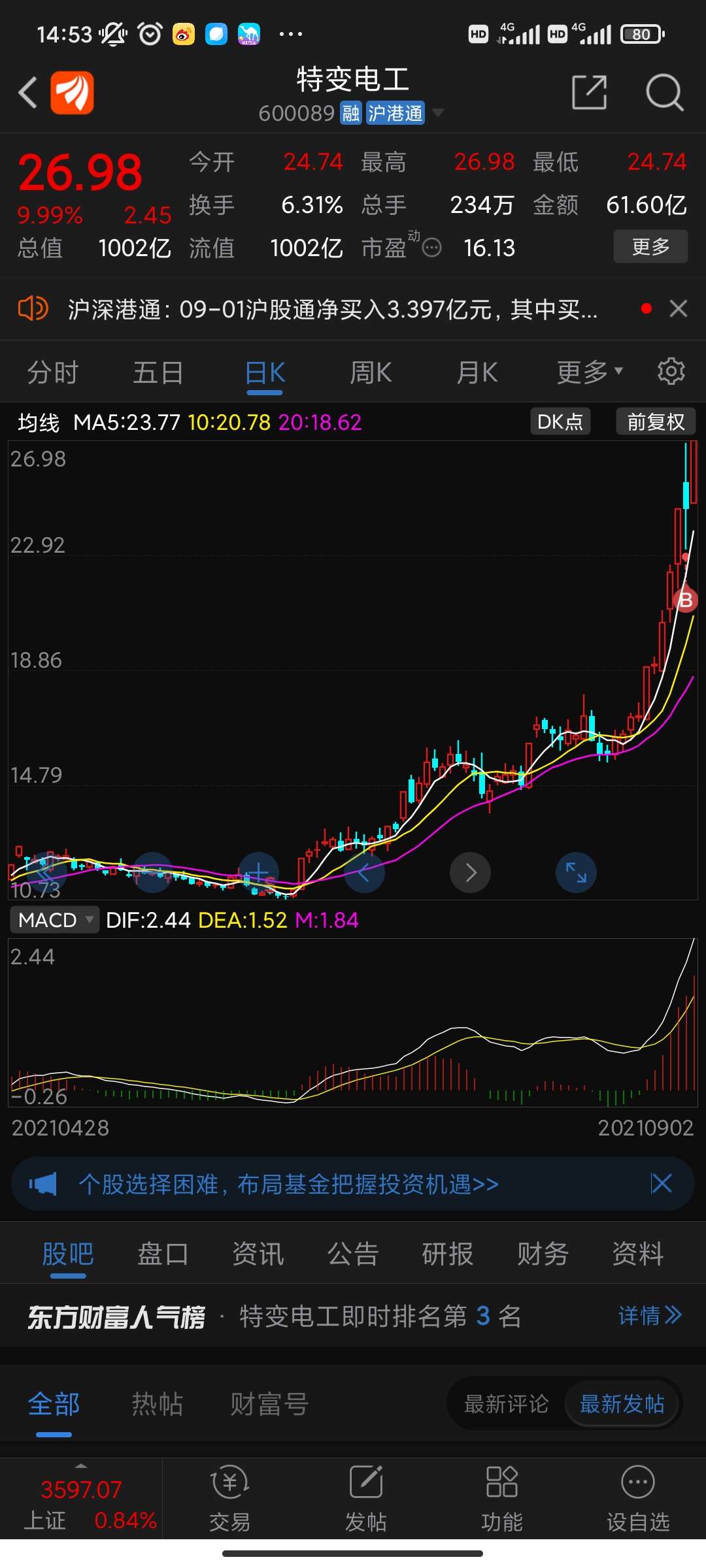Toggle the DK点 indicator
The image size is (706, 1568).
[x=560, y=421]
